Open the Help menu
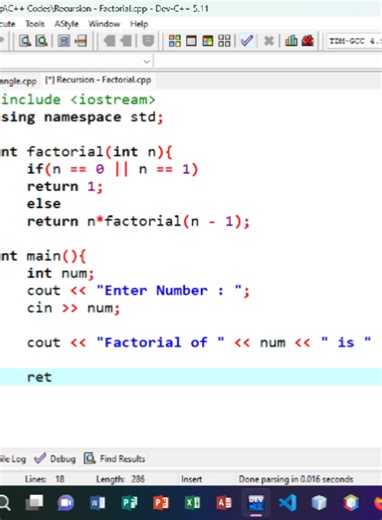This screenshot has width=382, height=520. [x=139, y=24]
